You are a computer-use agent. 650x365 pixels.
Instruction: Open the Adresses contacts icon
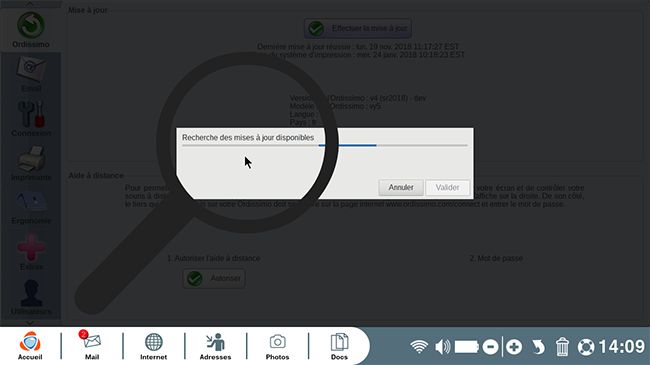[215, 346]
